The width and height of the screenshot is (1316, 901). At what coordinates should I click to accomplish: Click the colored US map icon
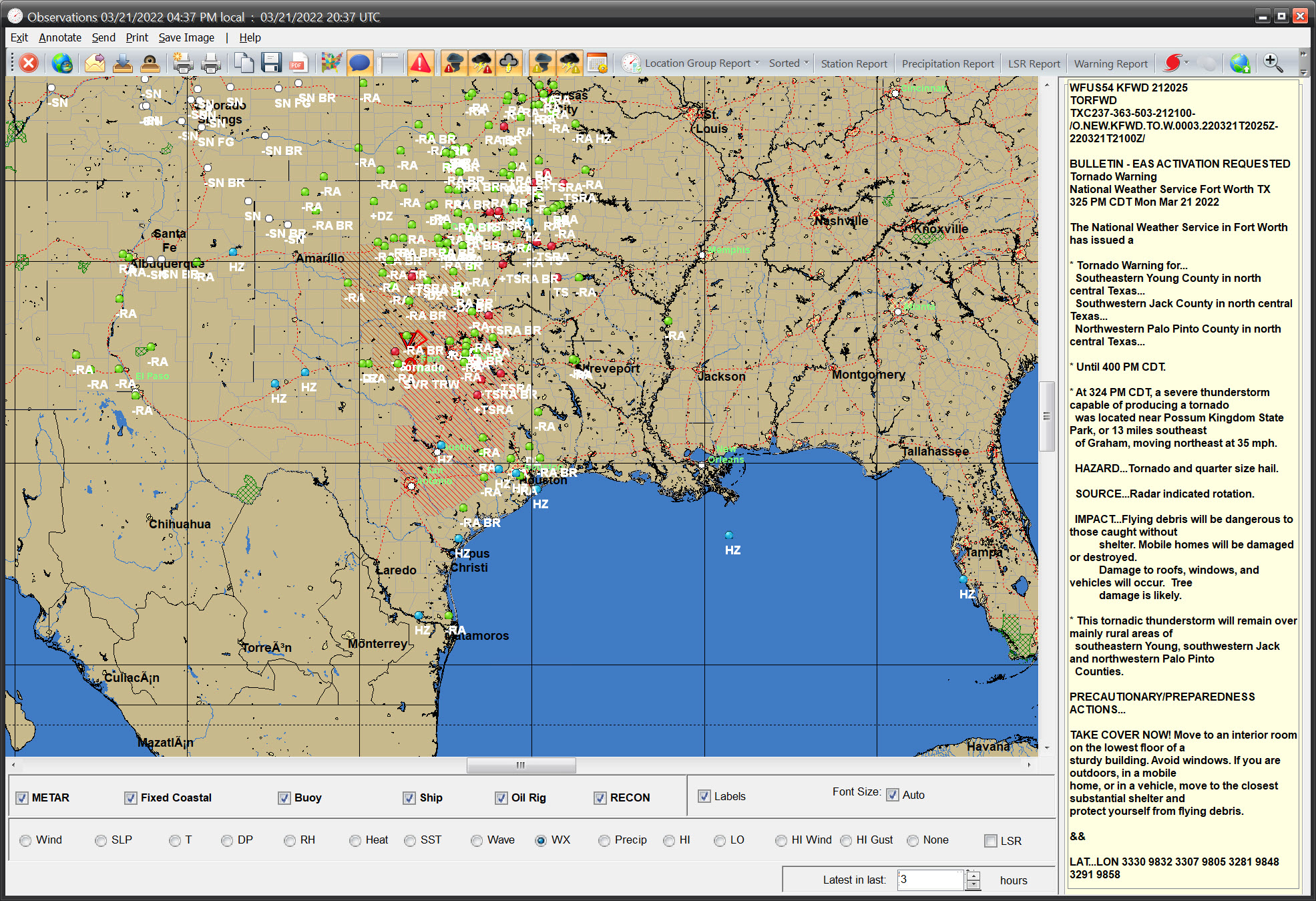pyautogui.click(x=331, y=63)
